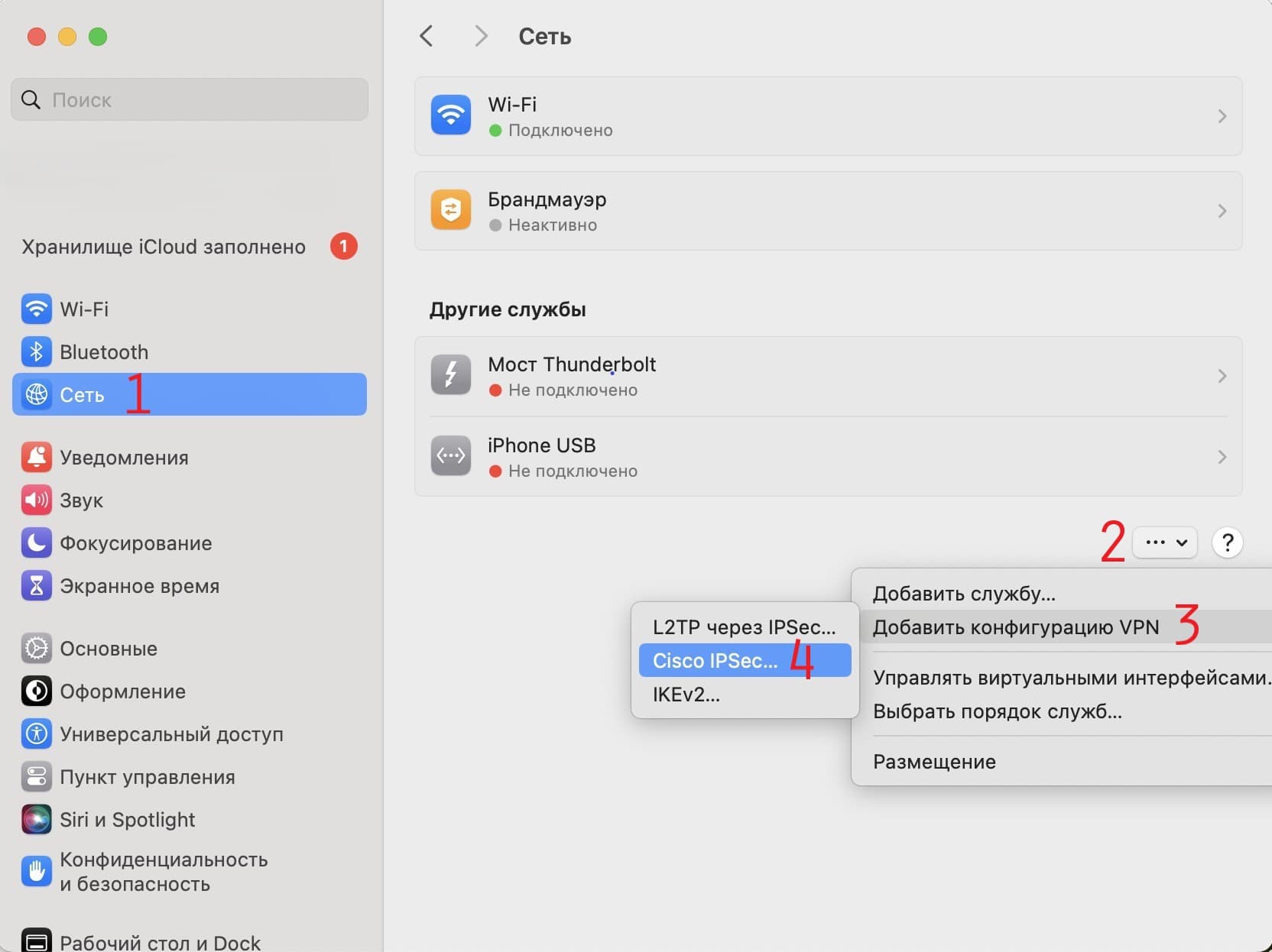Viewport: 1272px width, 952px height.
Task: Open Bluetooth settings from sidebar icon
Action: coord(36,352)
